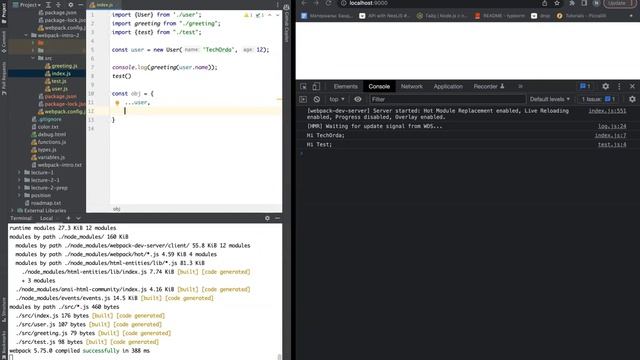Switch to the Network DevTools tab
640x360 pixels.
(412, 87)
